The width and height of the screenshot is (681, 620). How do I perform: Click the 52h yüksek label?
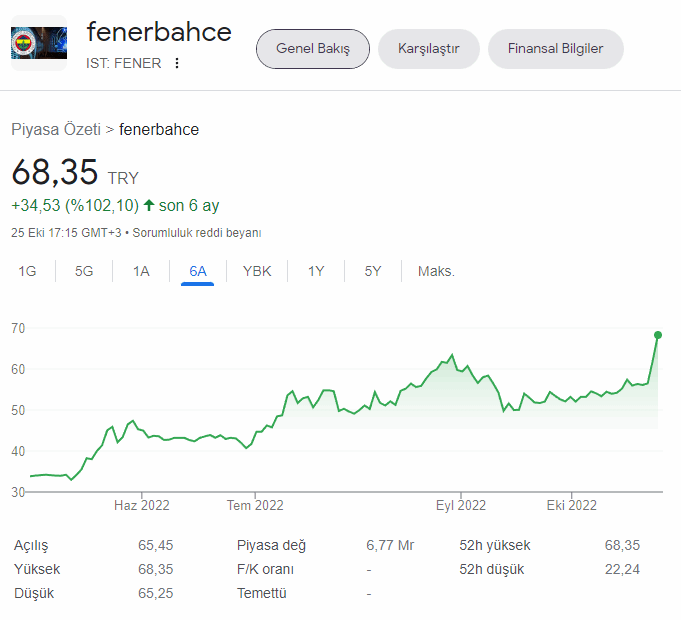point(495,545)
